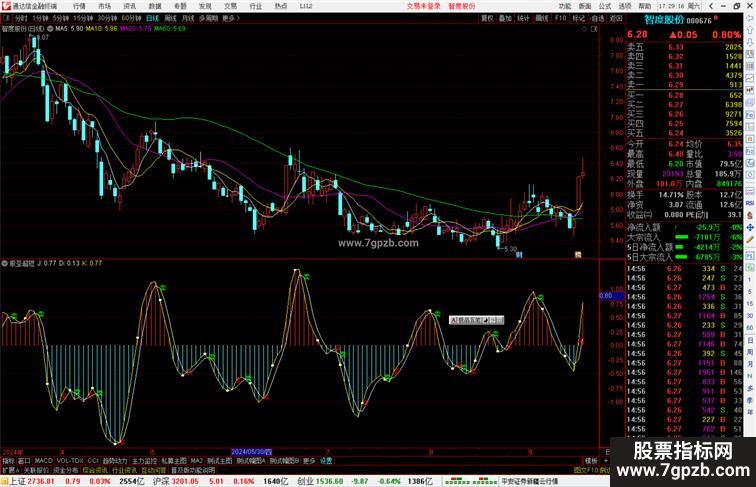This screenshot has width=756, height=487.
Task: Switch chart to 分时 period
Action: [21, 18]
